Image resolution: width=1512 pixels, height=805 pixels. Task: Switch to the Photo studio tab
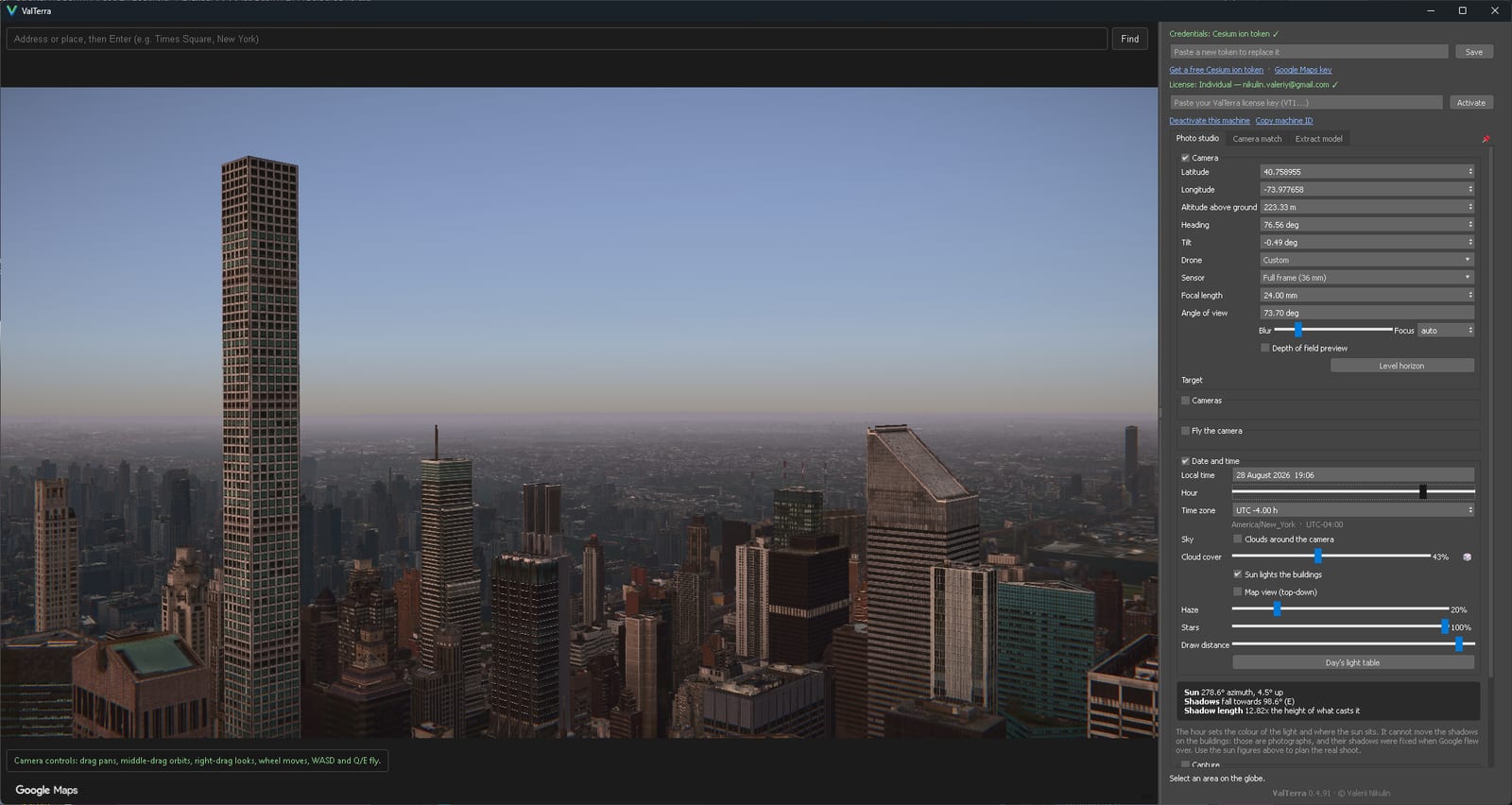(x=1197, y=139)
